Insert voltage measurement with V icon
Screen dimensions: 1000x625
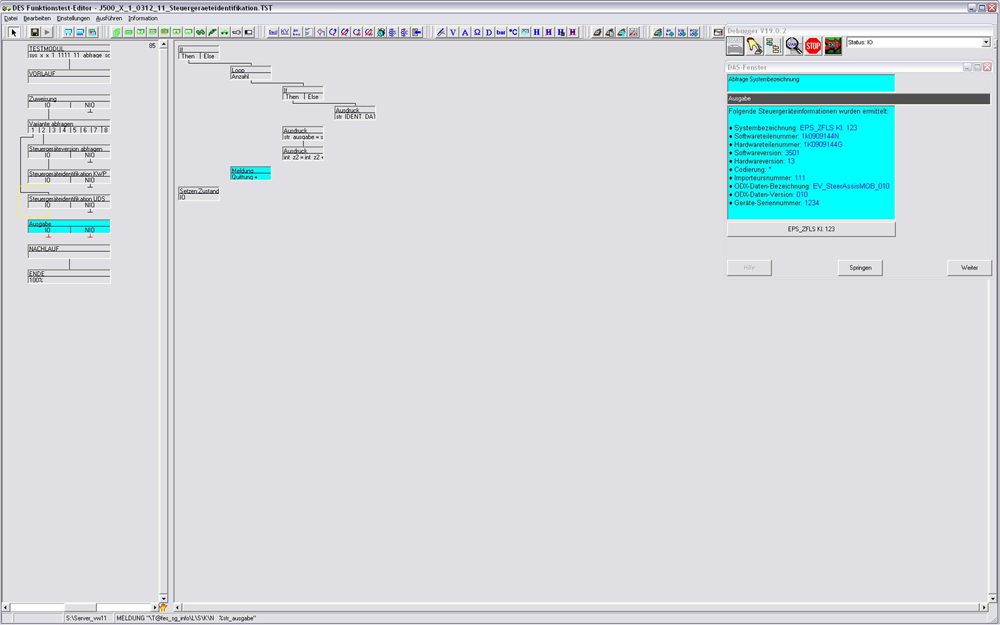point(453,32)
